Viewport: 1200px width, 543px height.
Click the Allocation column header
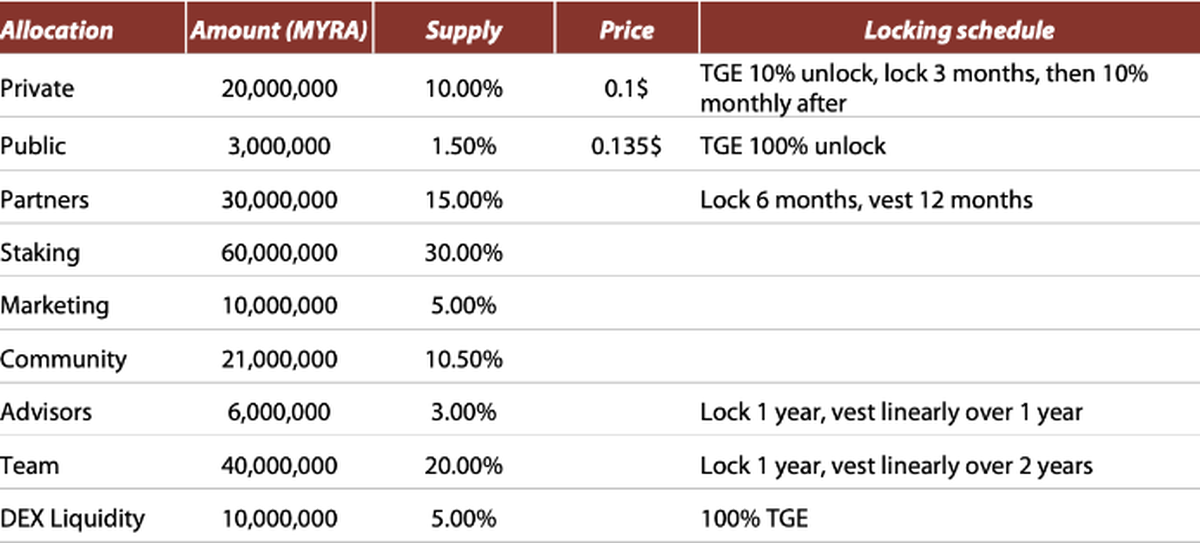(x=57, y=30)
